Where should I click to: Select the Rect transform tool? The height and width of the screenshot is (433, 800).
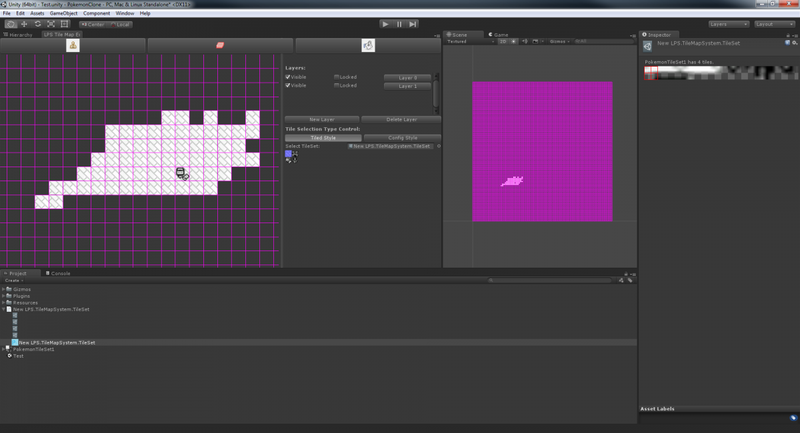64,24
